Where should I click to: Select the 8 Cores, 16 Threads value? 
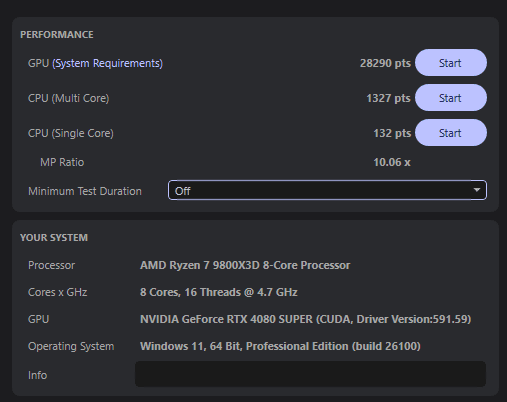pyautogui.click(x=219, y=292)
